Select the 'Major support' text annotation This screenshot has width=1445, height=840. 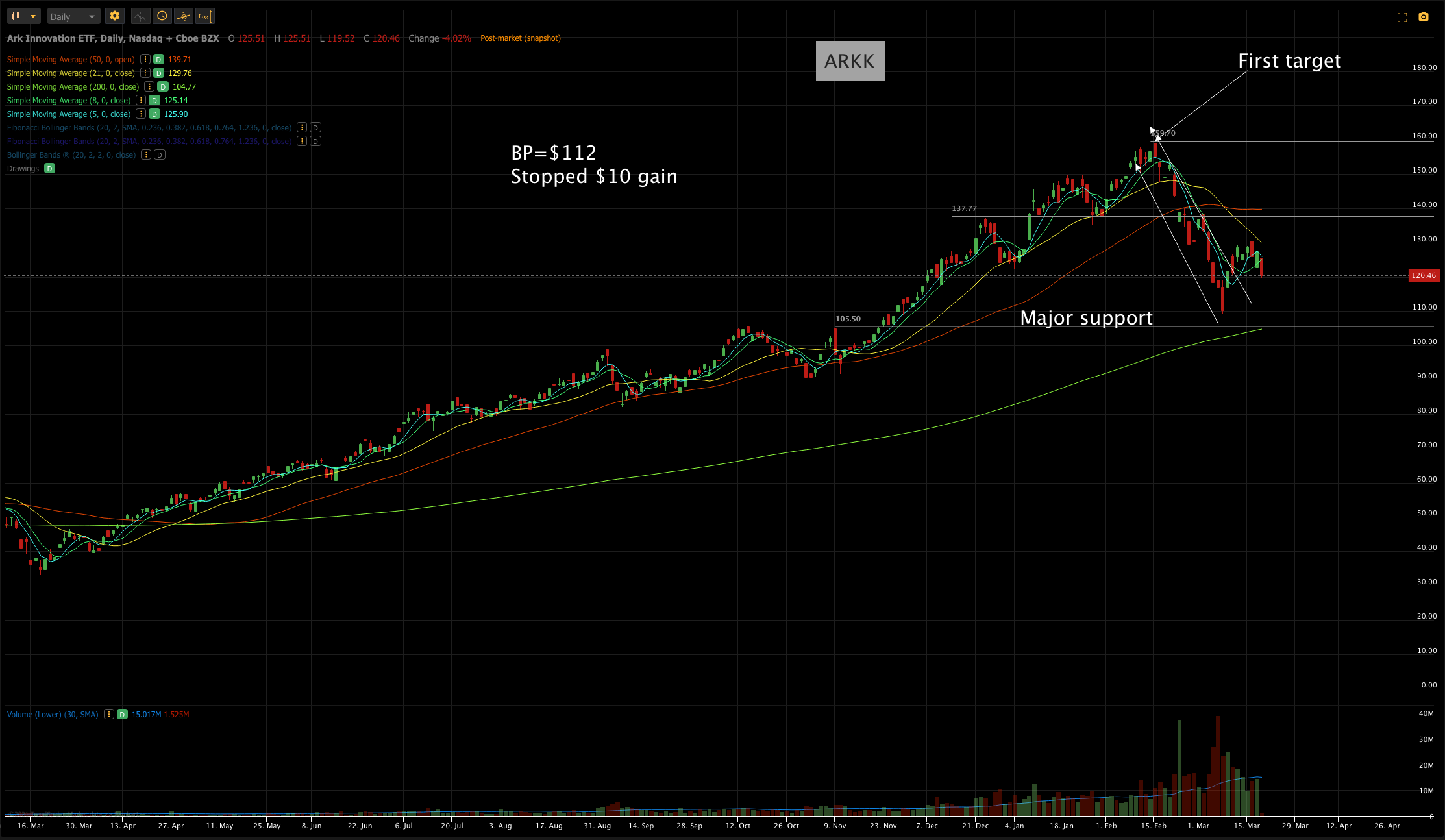(x=1086, y=317)
